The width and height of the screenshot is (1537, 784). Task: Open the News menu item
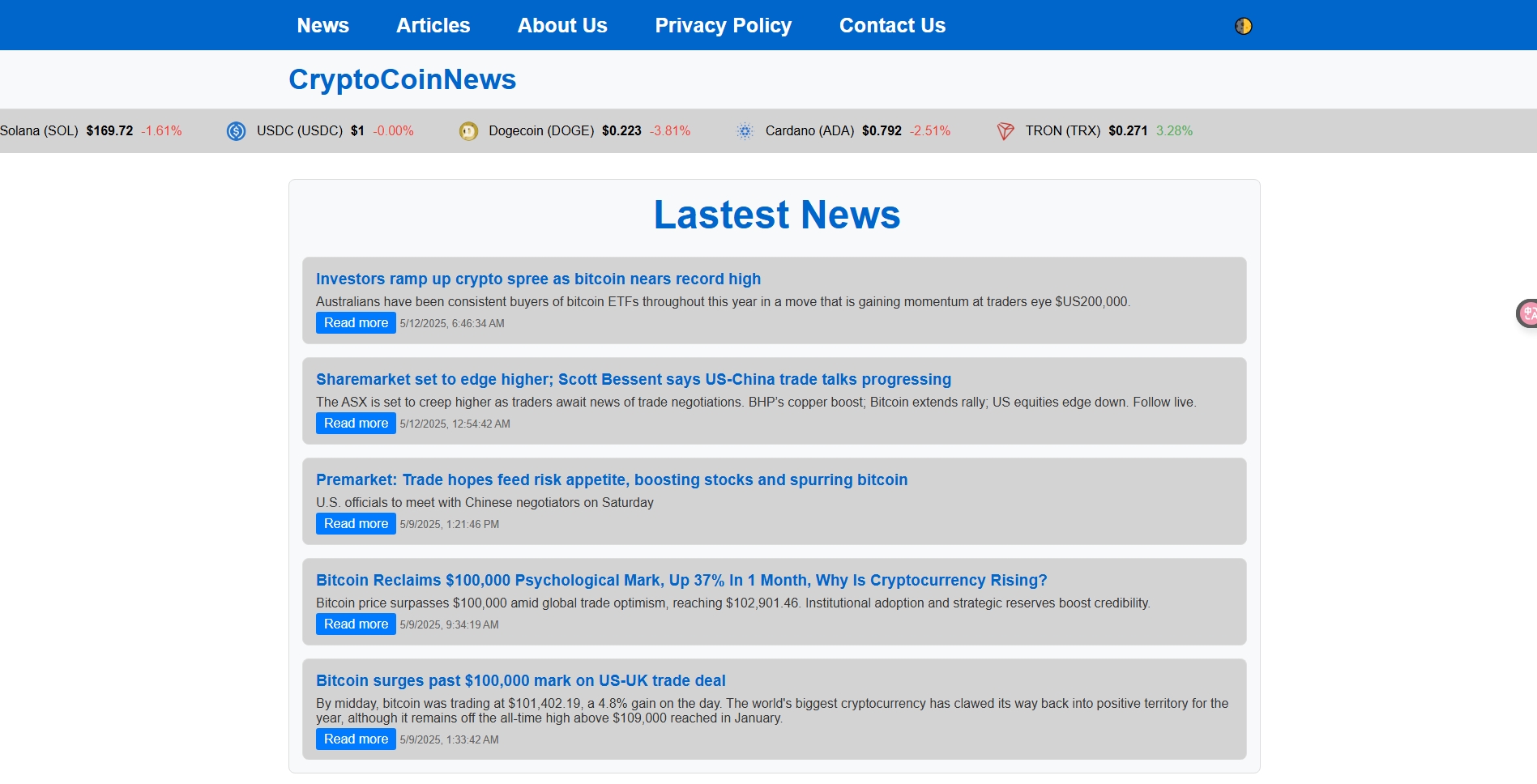(x=322, y=25)
